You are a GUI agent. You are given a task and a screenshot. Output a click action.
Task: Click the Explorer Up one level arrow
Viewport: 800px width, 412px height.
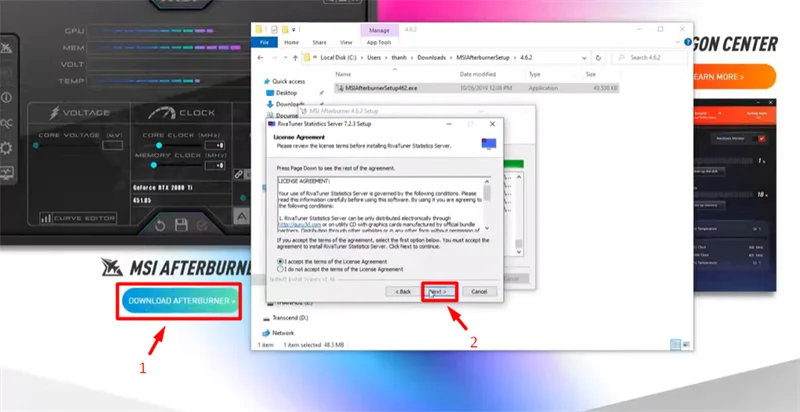pos(295,58)
